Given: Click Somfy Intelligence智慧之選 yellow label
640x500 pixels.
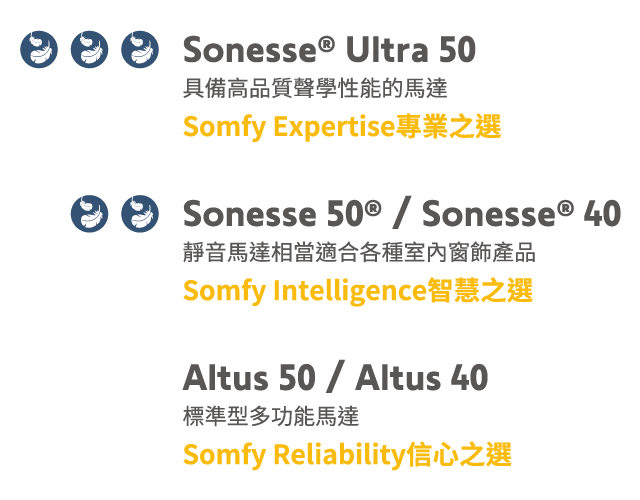Looking at the screenshot, I should (x=358, y=291).
